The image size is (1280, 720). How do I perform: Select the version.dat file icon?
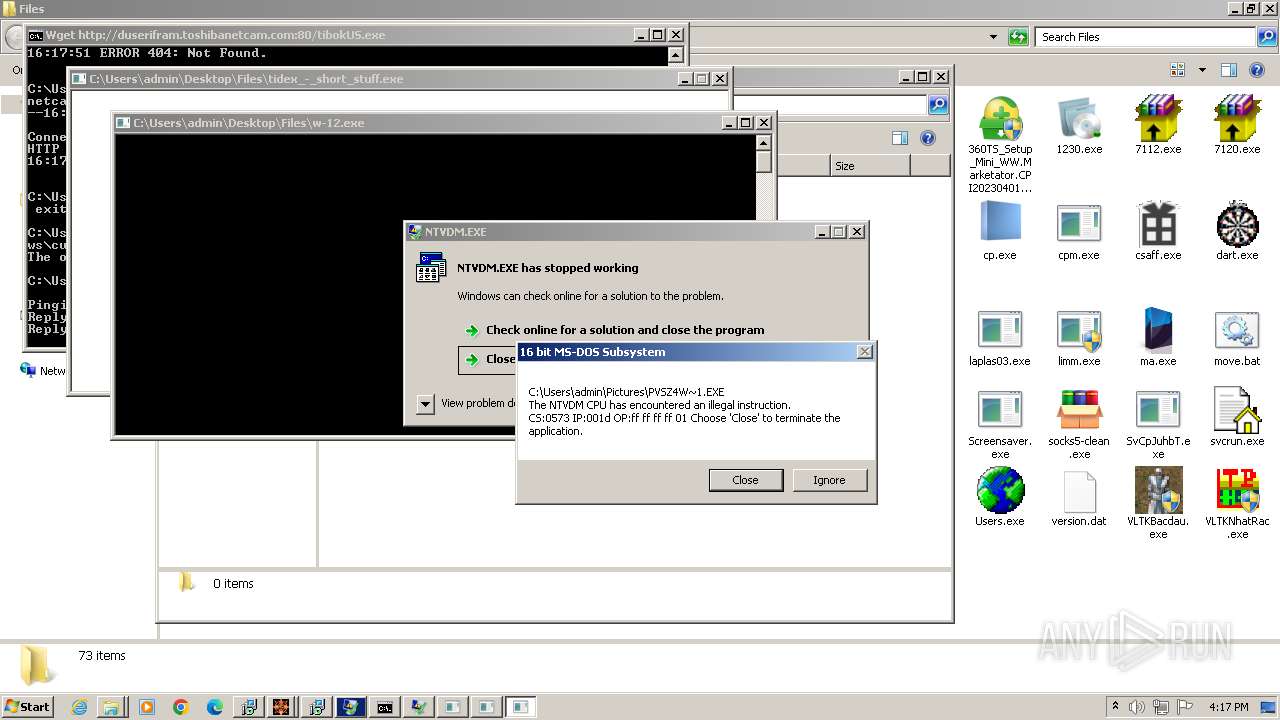tap(1079, 490)
